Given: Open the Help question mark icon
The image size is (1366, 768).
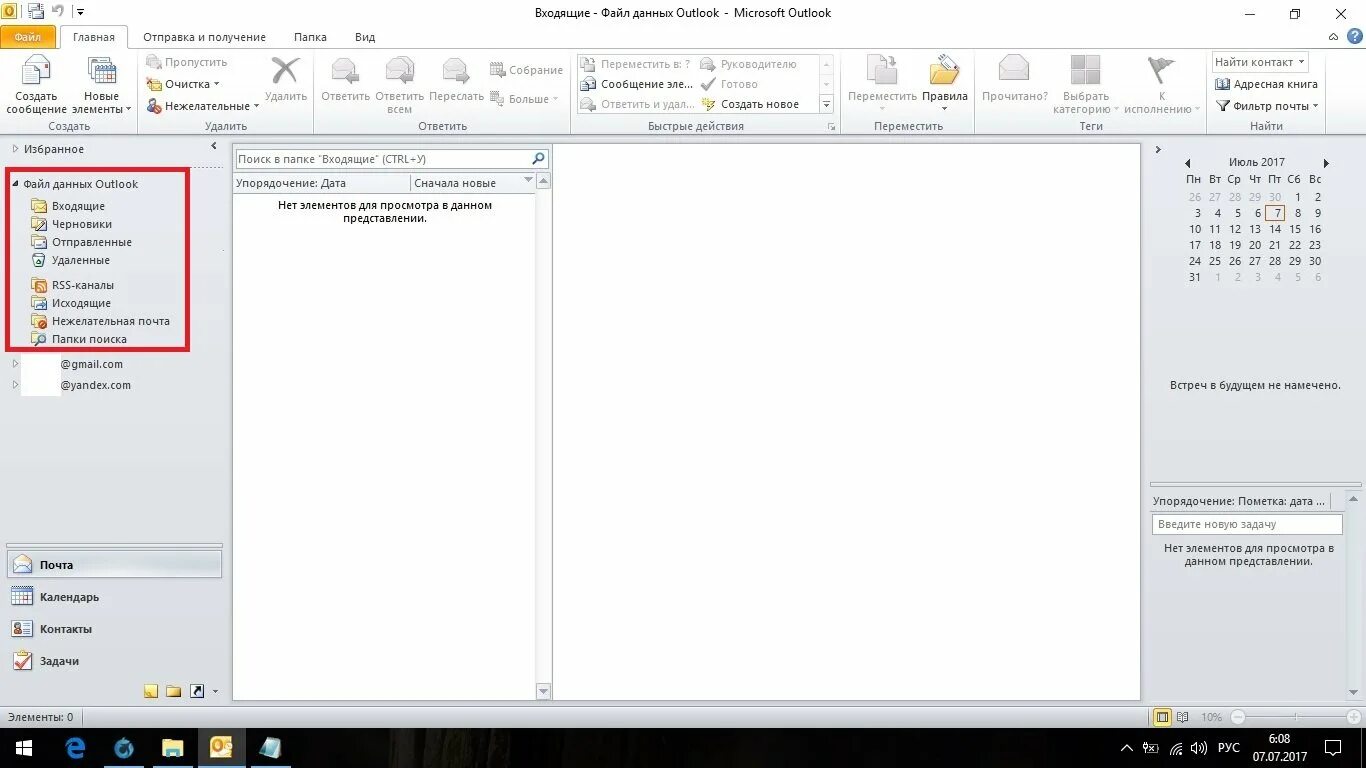Looking at the screenshot, I should click(1354, 37).
